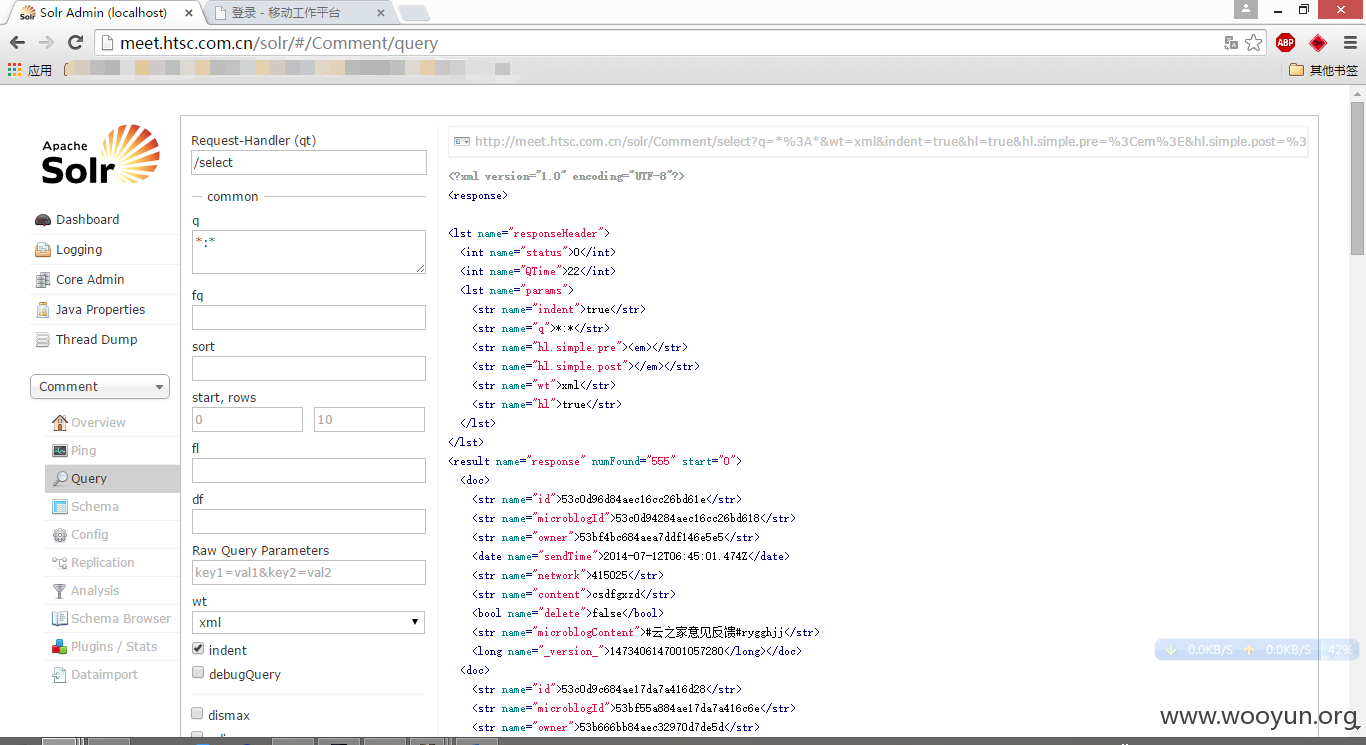Reload the page with refresh icon
1366x745 pixels.
point(75,43)
